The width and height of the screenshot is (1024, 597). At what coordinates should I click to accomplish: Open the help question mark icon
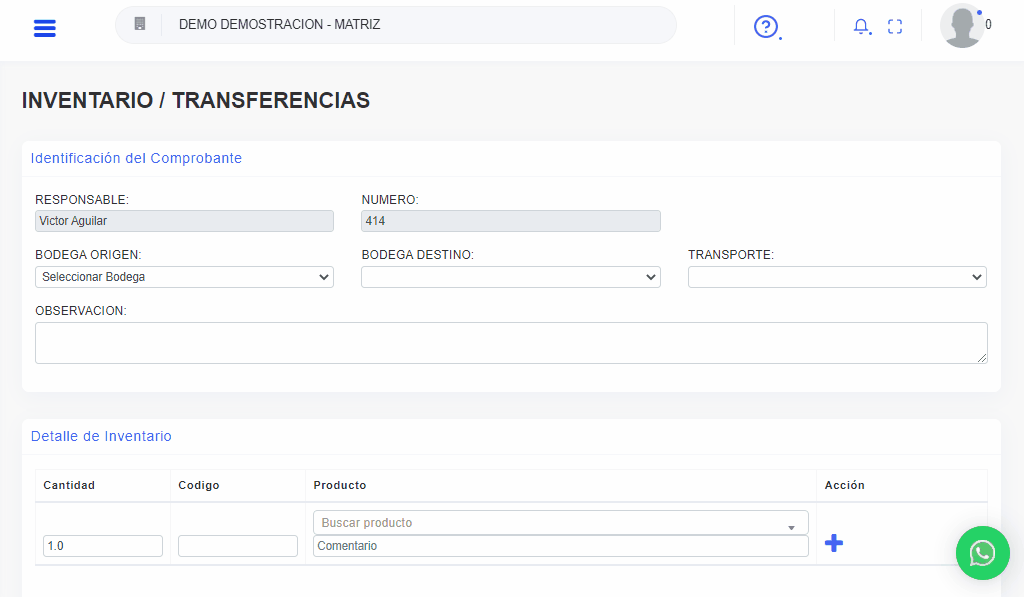766,27
